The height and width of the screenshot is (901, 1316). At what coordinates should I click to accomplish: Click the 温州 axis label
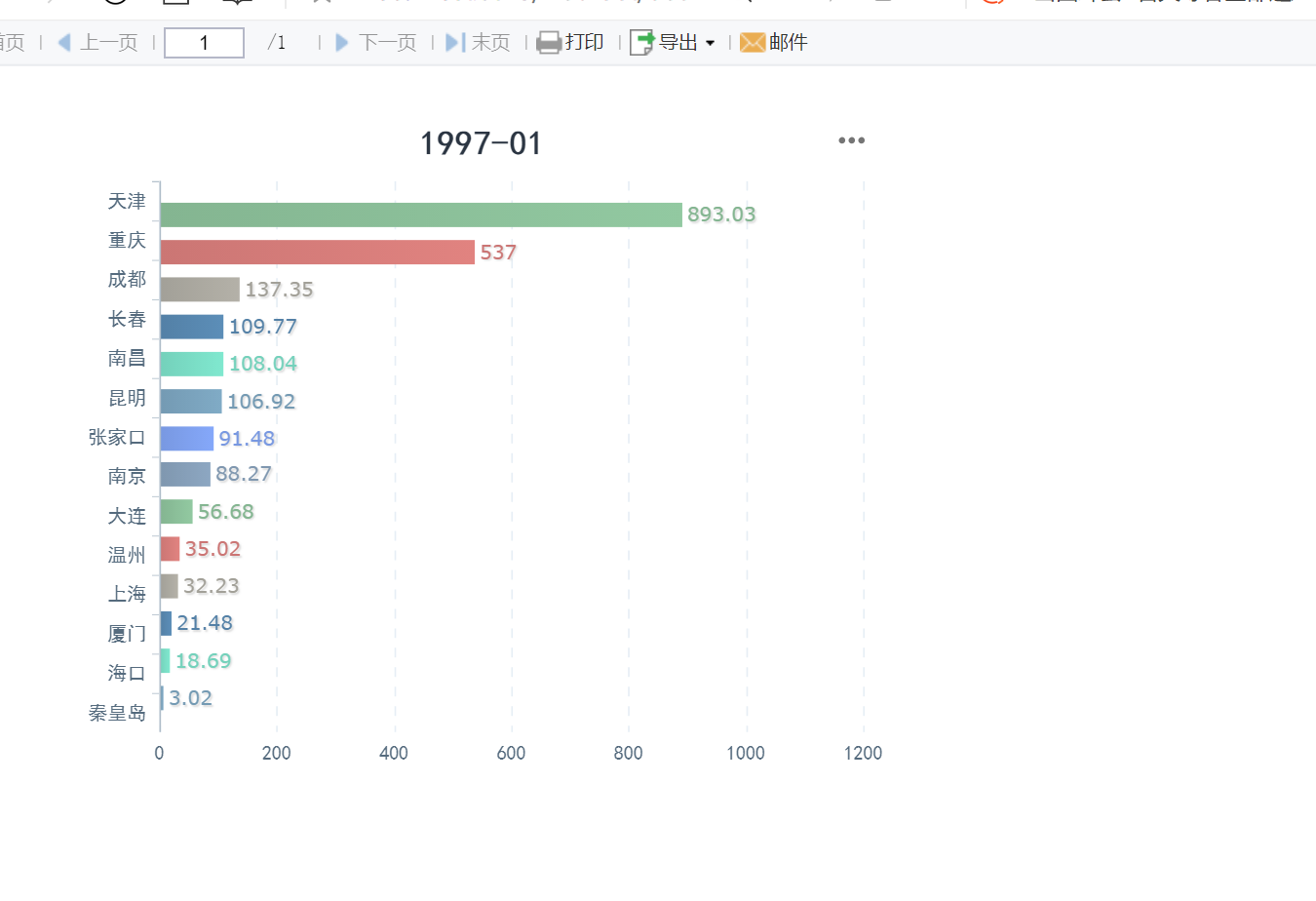127,555
